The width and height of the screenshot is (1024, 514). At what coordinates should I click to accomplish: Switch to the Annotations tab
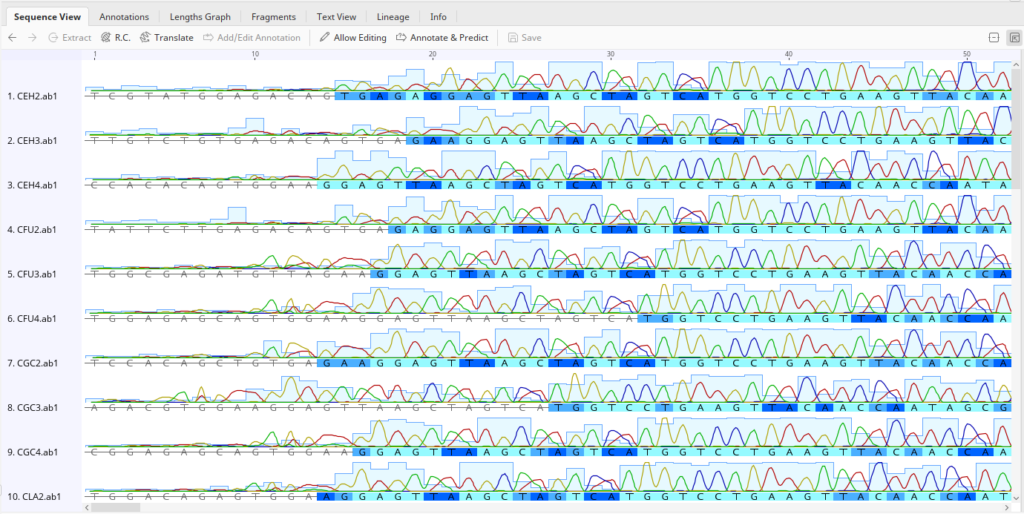coord(124,17)
